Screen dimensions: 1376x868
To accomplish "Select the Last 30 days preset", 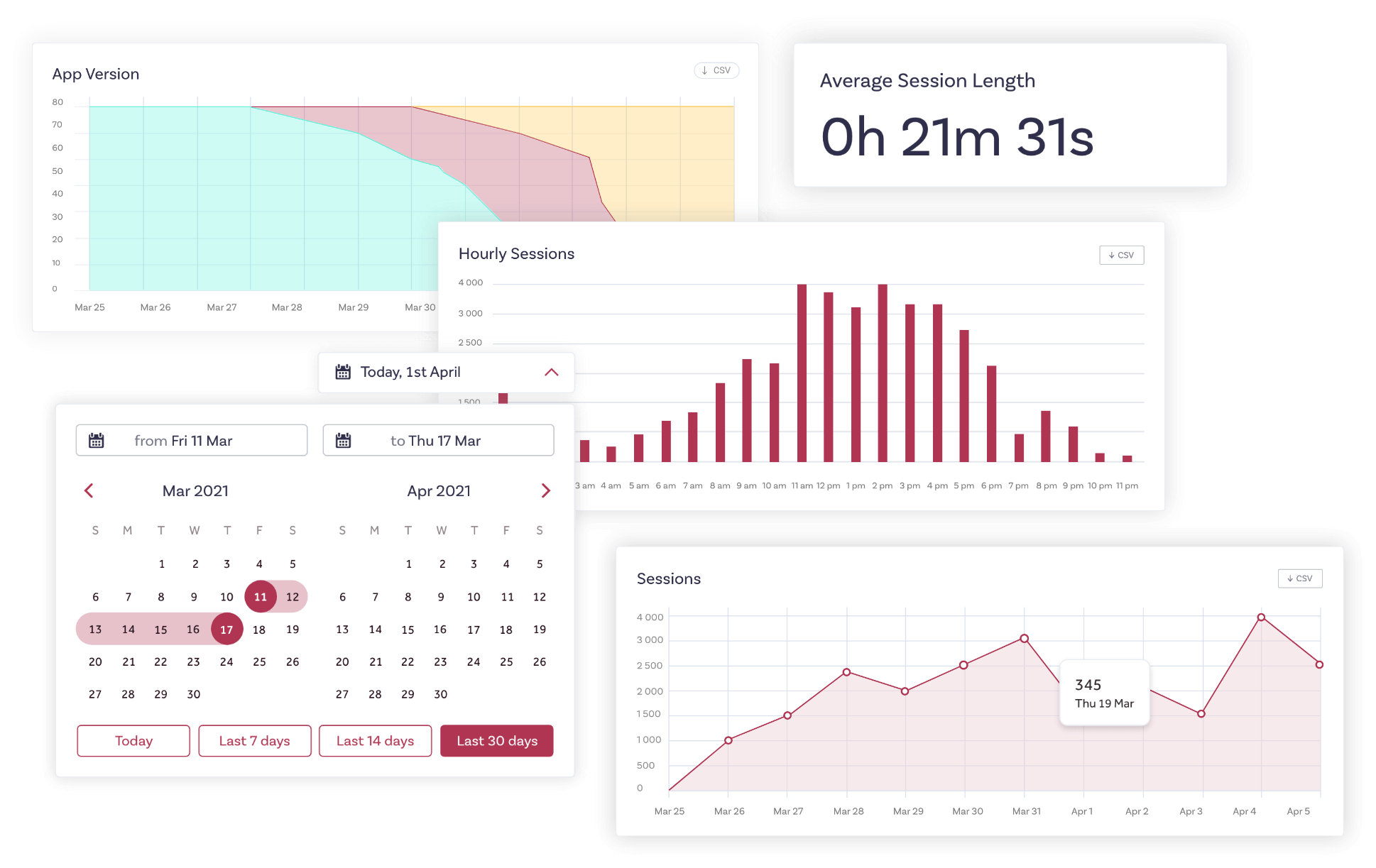I will (x=497, y=741).
